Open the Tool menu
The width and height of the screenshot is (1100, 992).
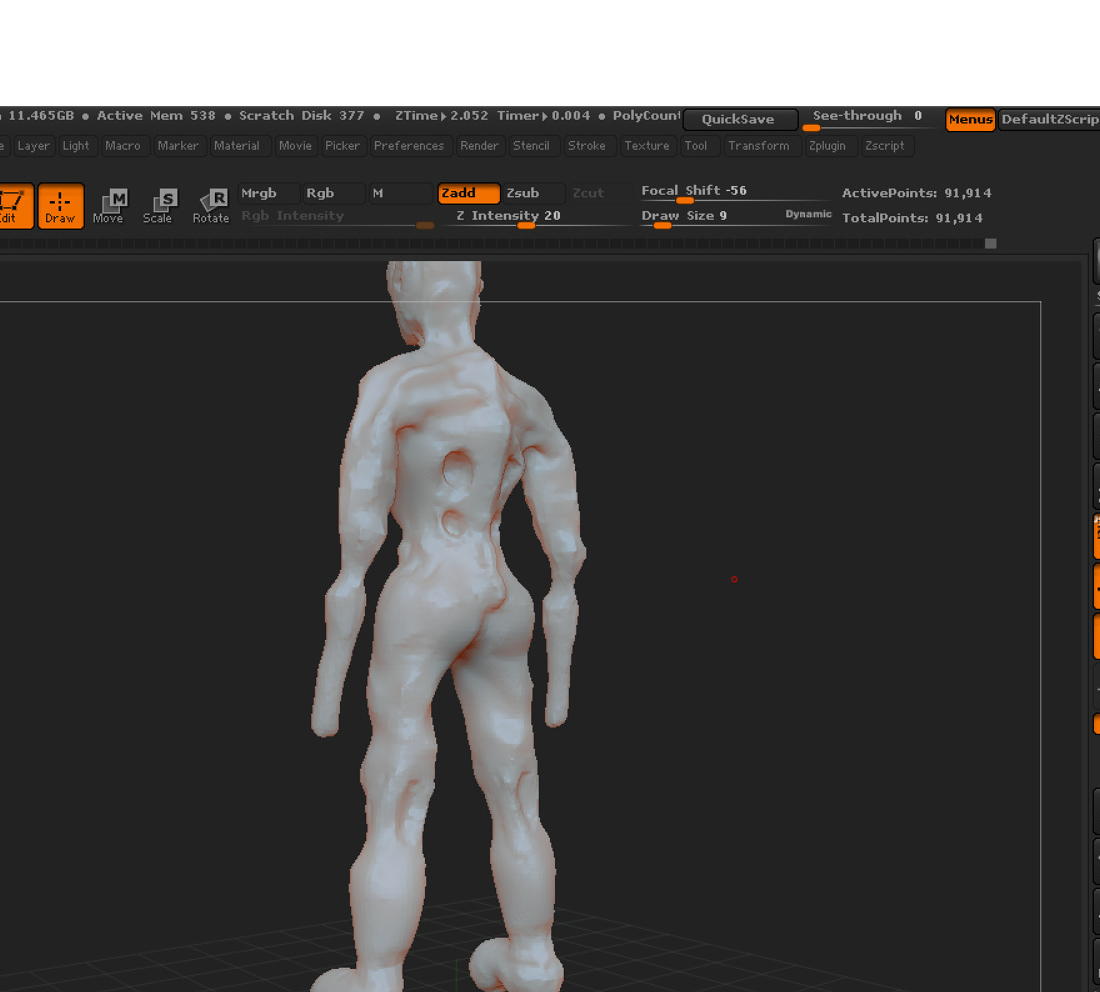[x=696, y=146]
